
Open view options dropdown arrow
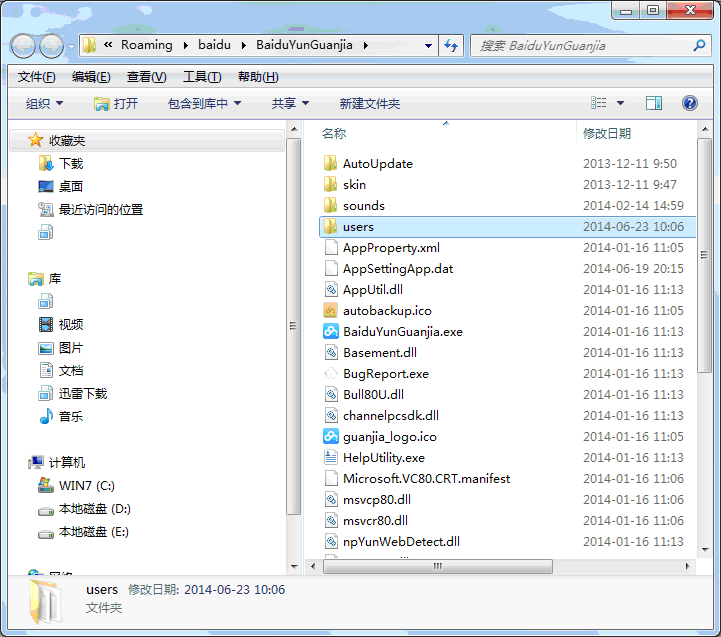(620, 103)
